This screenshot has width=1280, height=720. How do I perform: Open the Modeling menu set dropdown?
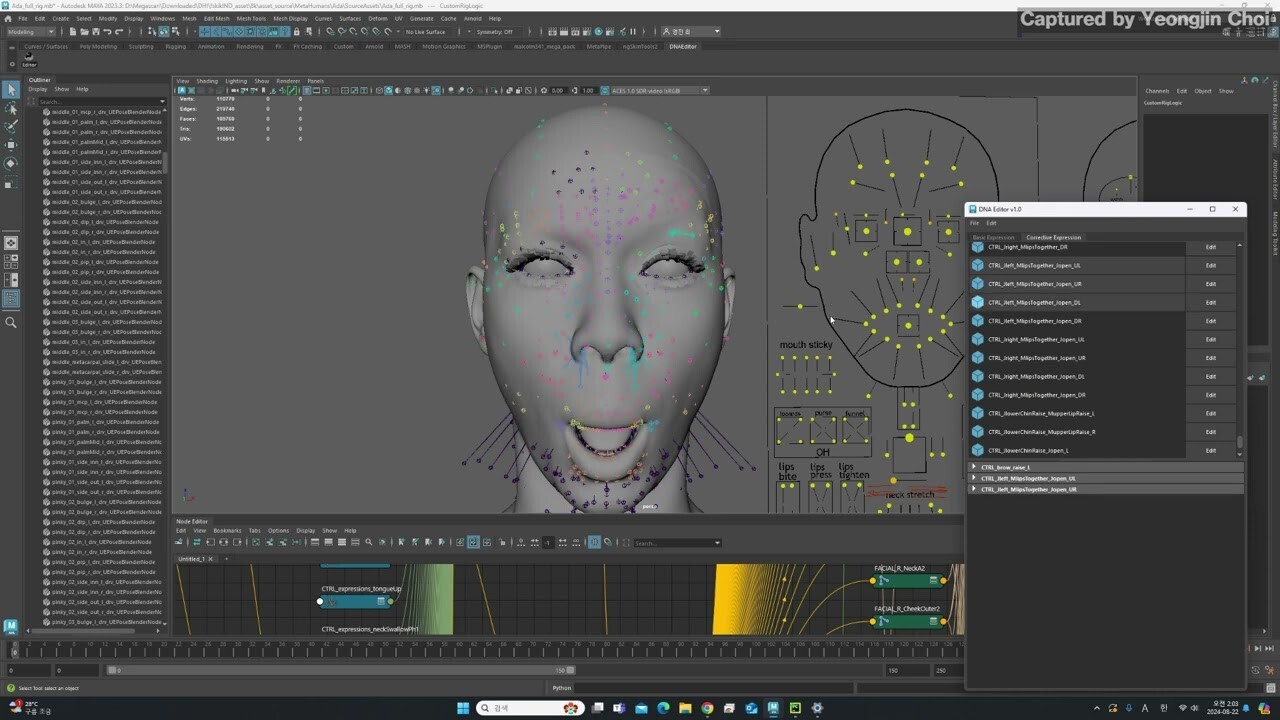pyautogui.click(x=35, y=31)
